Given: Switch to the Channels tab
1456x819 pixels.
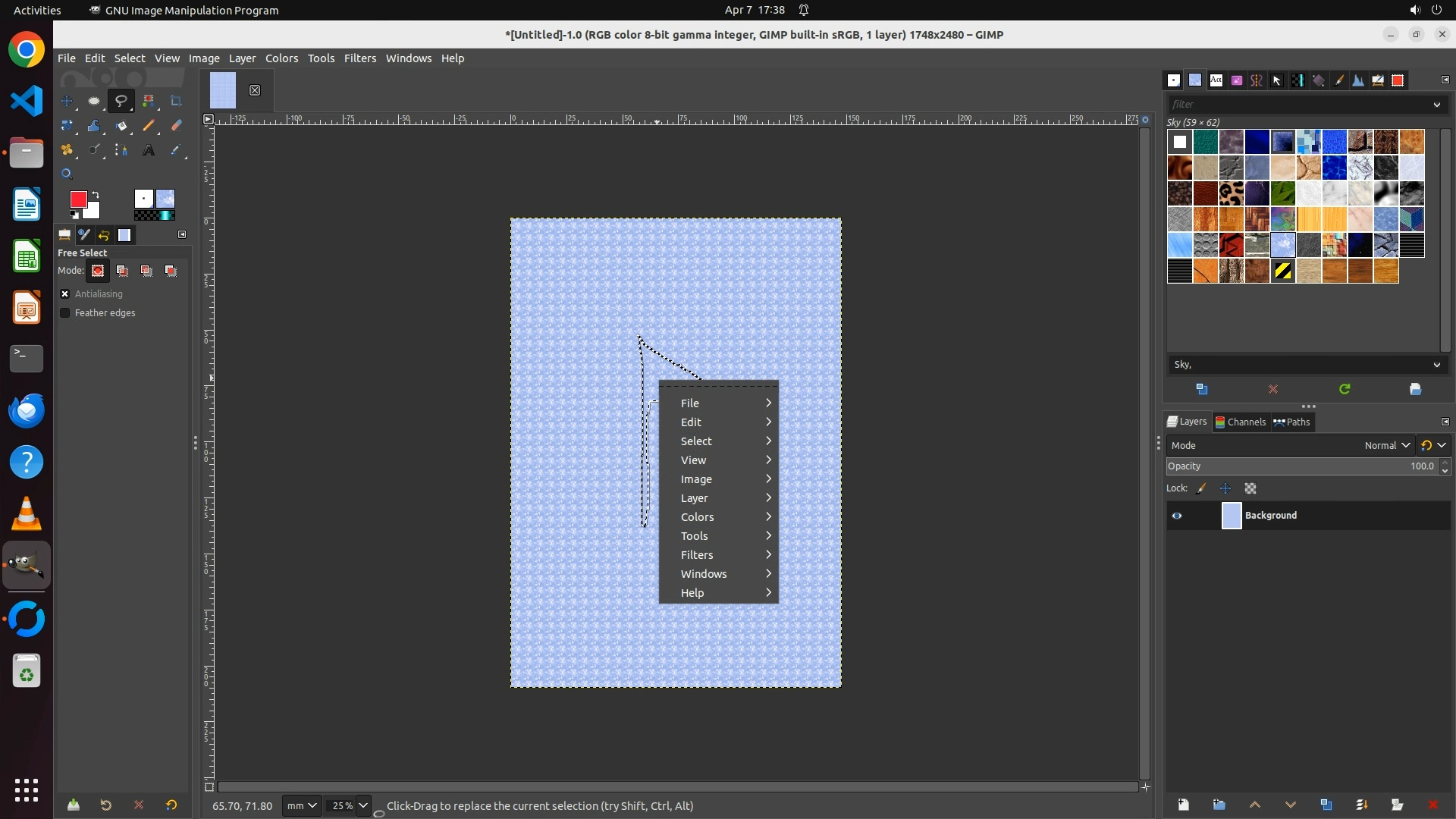Looking at the screenshot, I should pos(1241,422).
